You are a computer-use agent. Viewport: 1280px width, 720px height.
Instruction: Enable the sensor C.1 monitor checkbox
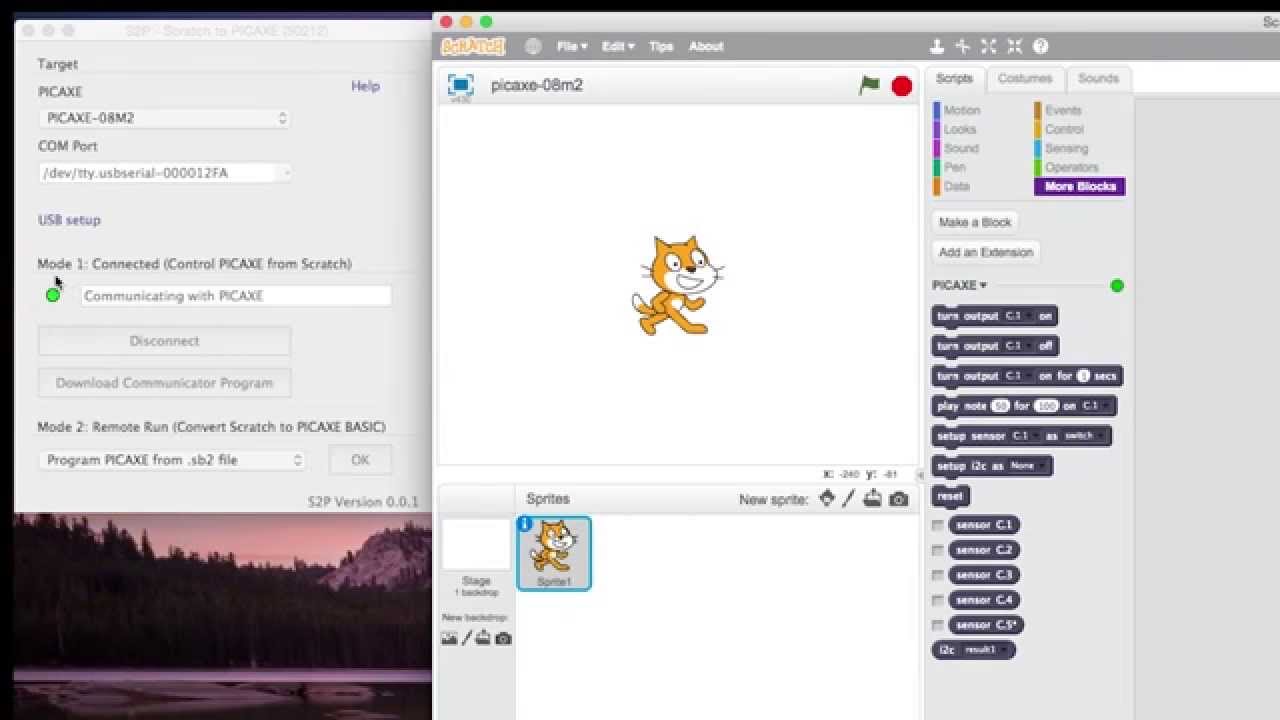937,525
